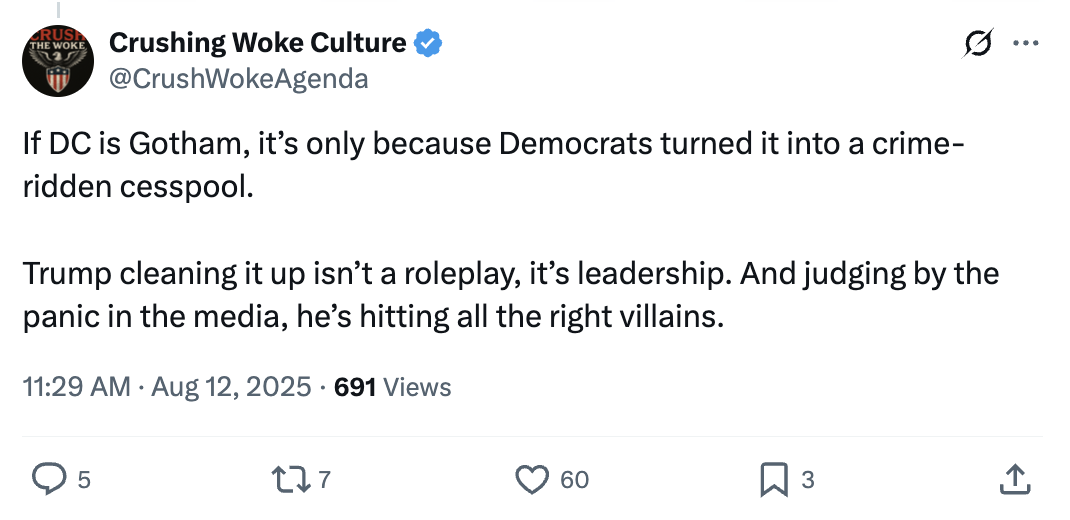Click the bookmark count 3

[808, 481]
